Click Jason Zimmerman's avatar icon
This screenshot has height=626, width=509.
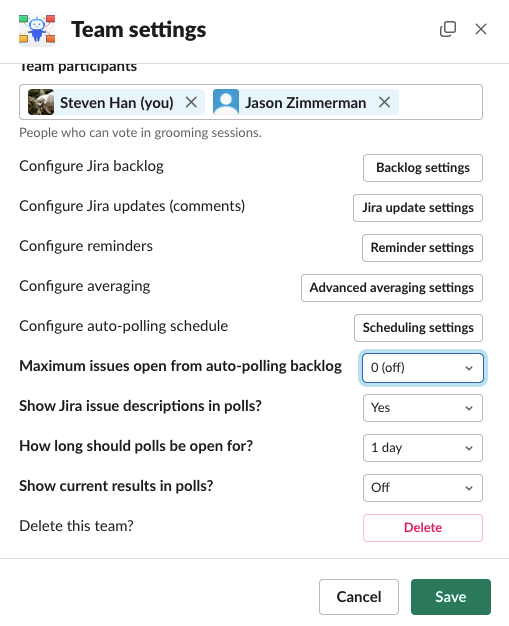[226, 102]
